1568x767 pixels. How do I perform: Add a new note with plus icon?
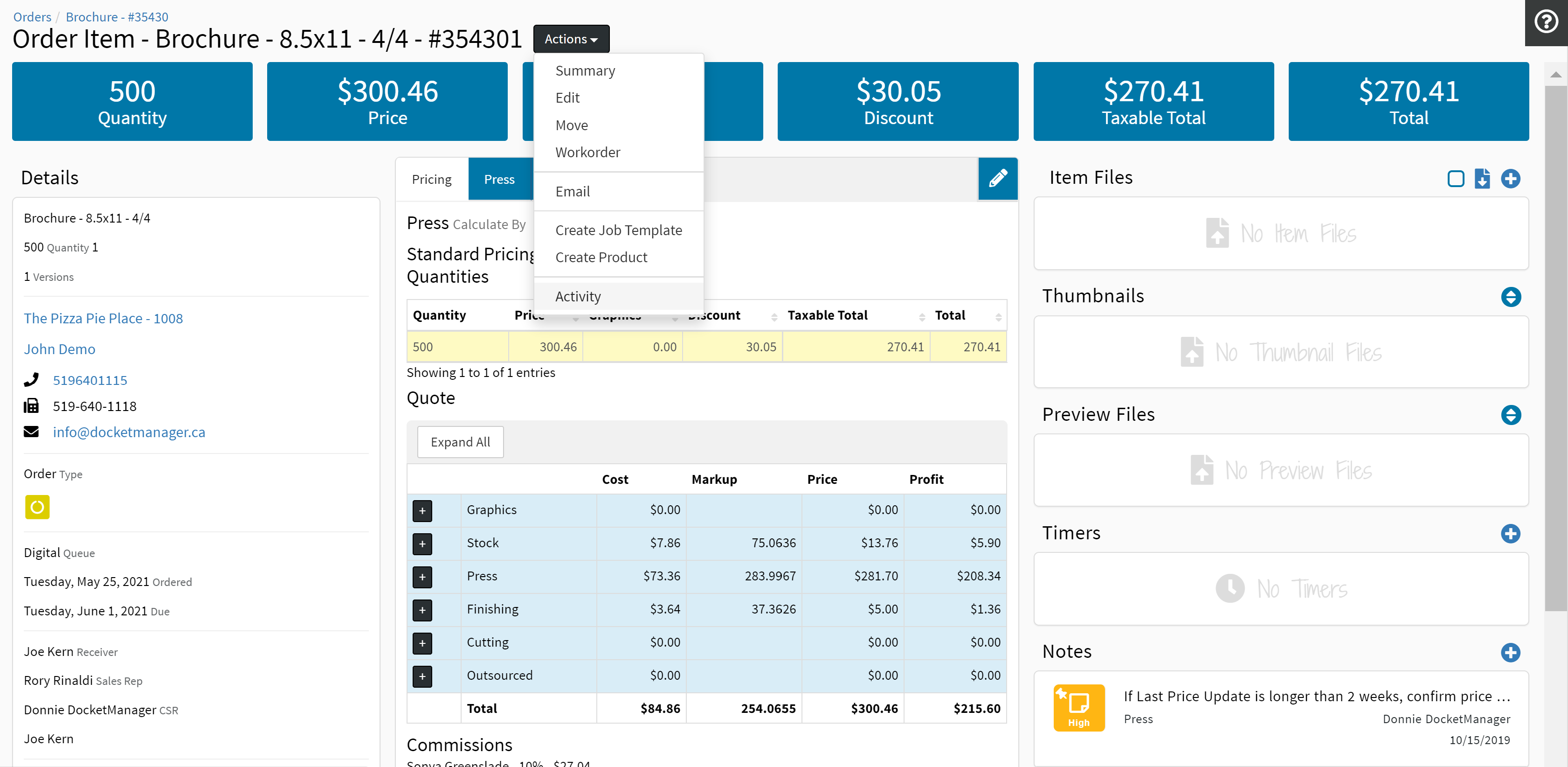(1510, 653)
